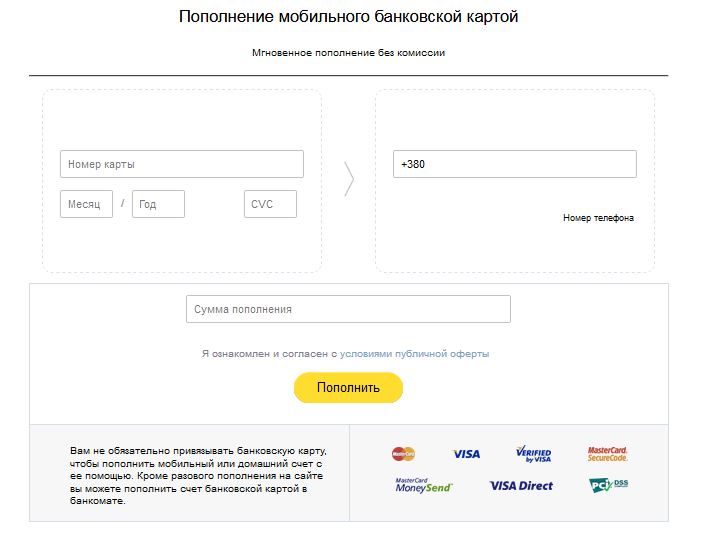
Task: Click the MasterCard MoneySend logo
Action: [x=423, y=485]
